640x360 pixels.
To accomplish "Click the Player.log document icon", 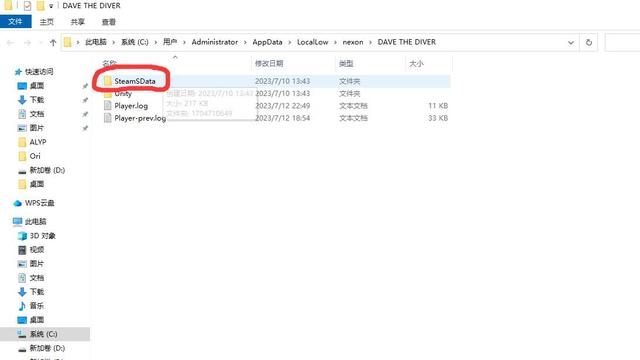I will (107, 106).
